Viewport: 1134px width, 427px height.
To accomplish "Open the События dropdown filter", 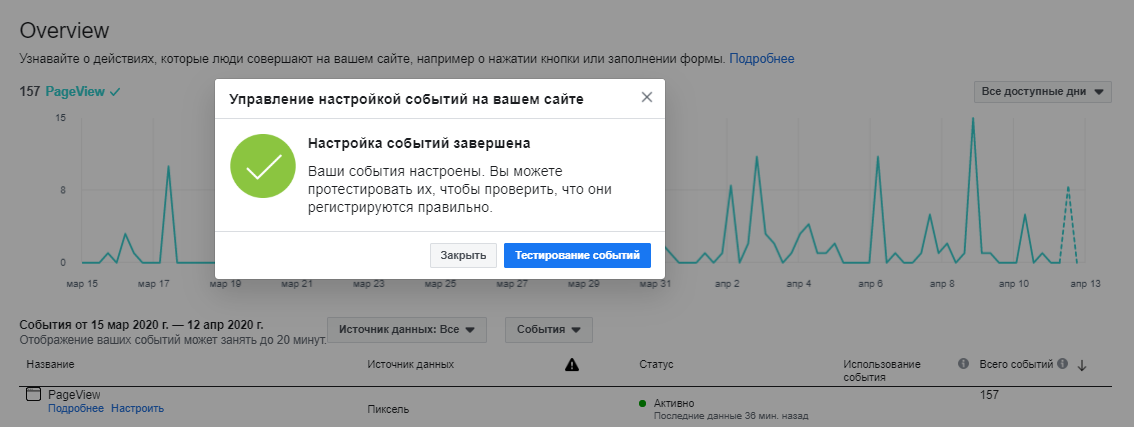I will (549, 329).
